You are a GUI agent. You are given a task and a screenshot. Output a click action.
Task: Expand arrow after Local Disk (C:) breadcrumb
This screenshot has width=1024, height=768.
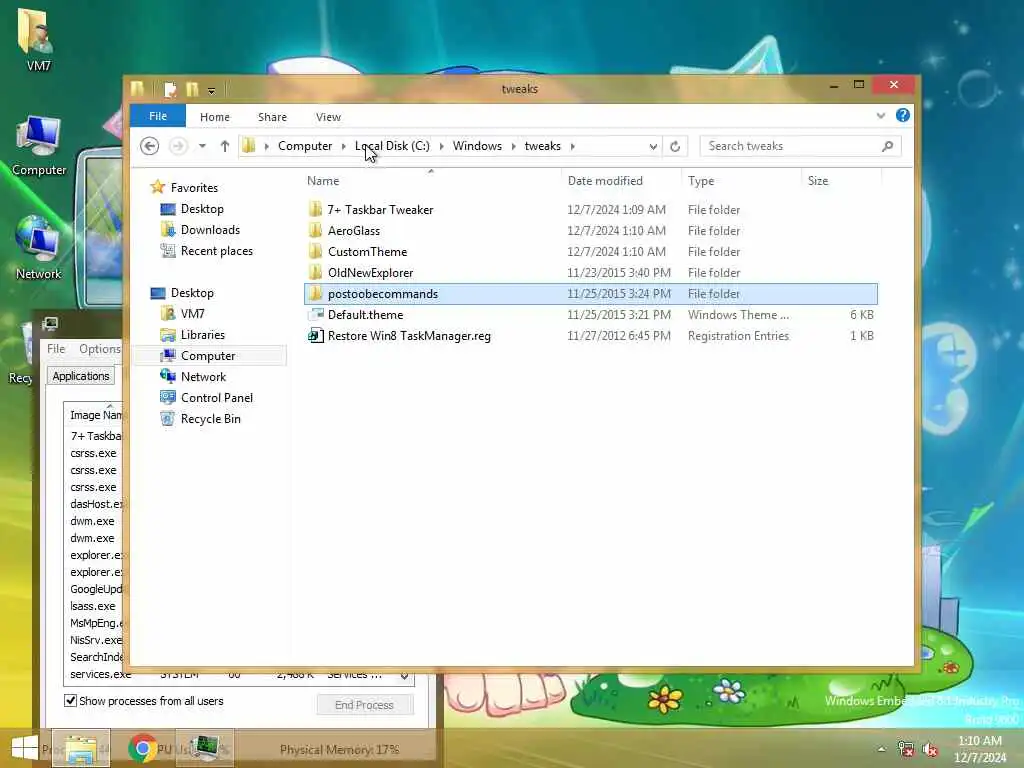441,146
